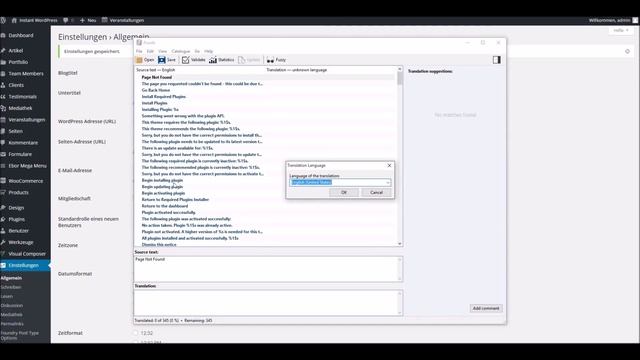Viewport: 640px width, 360px height.
Task: Click the Kommentare bubble icon in WordPress sidebar
Action: tap(3, 143)
